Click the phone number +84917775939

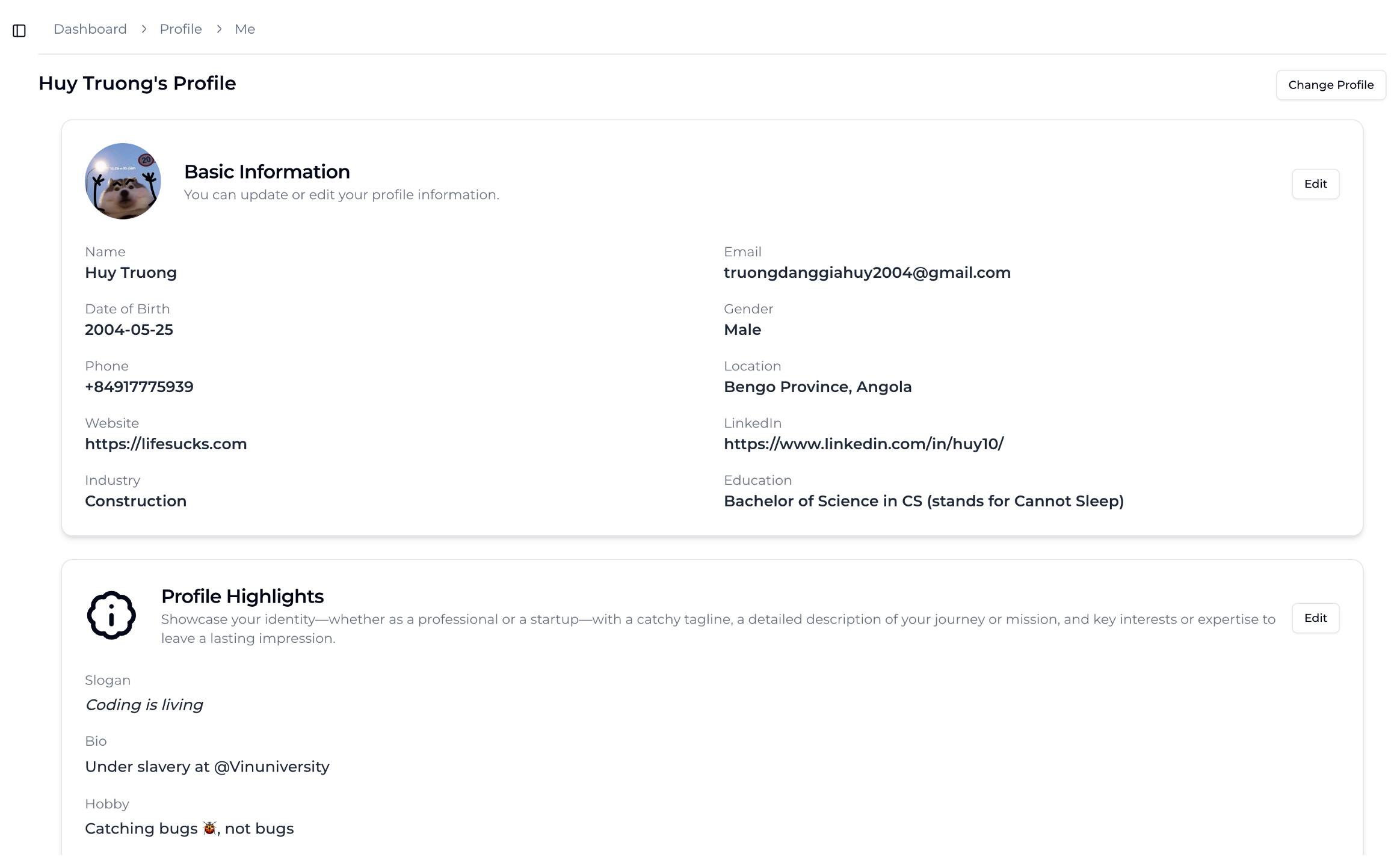(x=139, y=387)
